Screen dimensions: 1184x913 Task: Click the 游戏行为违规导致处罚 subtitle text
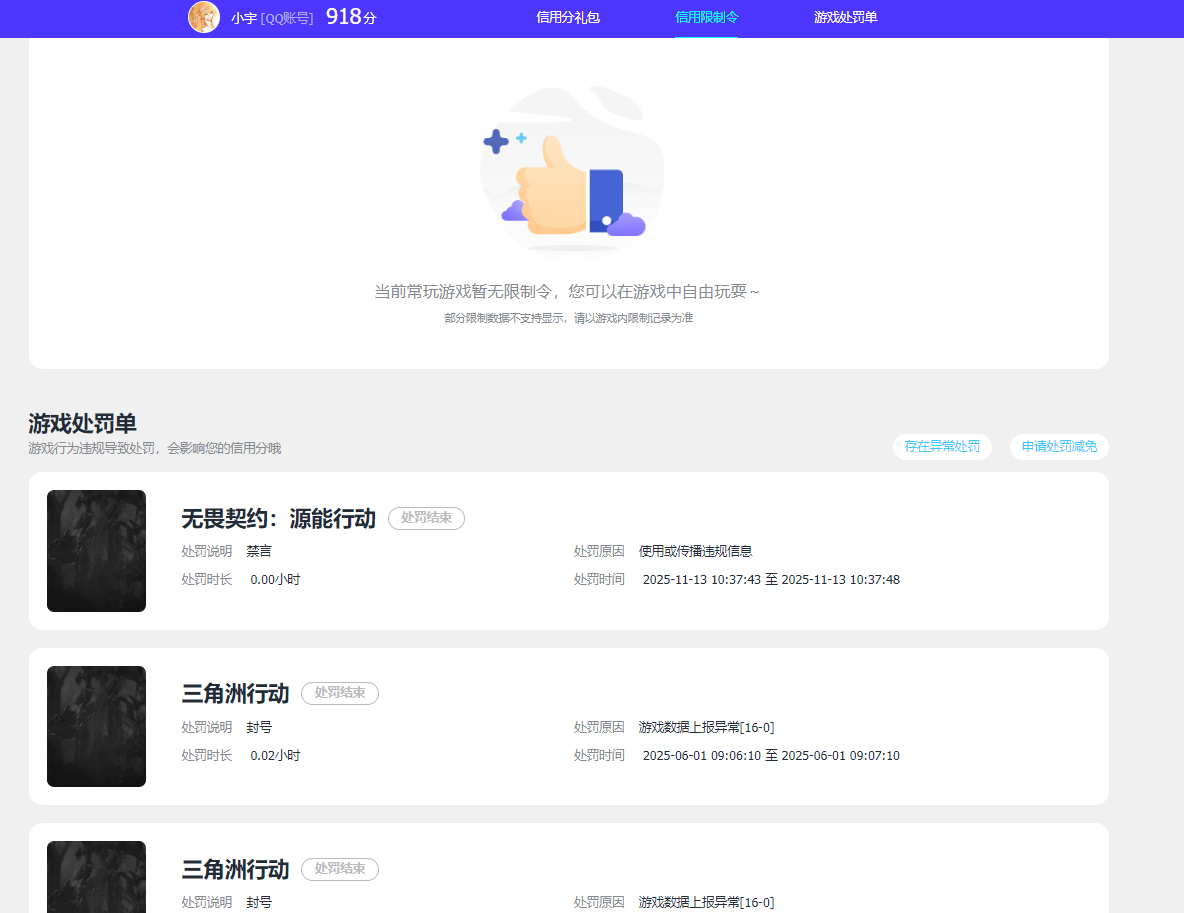tap(155, 449)
